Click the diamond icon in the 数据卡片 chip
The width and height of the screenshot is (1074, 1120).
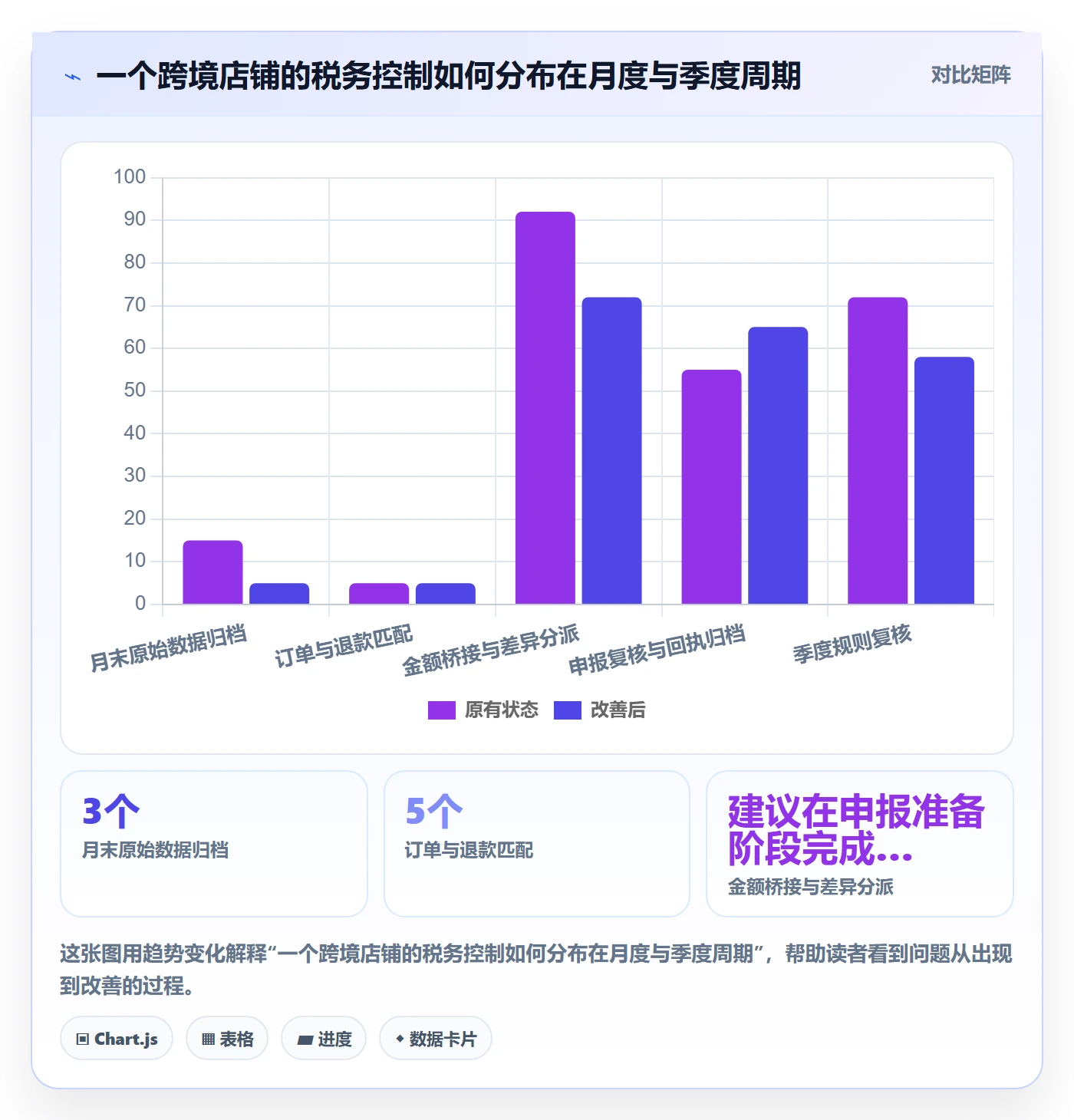click(400, 1039)
